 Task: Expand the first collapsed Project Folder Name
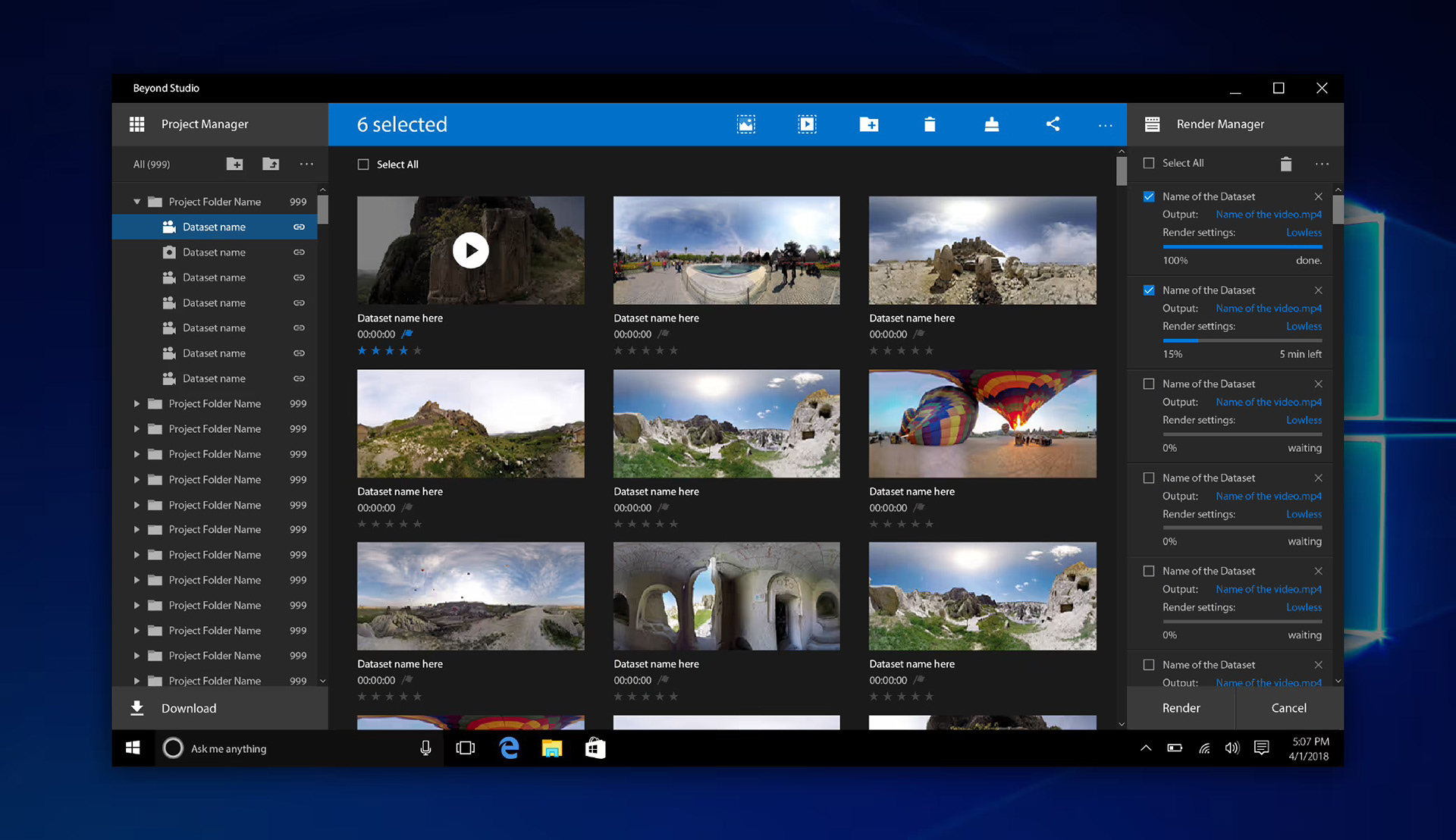(137, 404)
